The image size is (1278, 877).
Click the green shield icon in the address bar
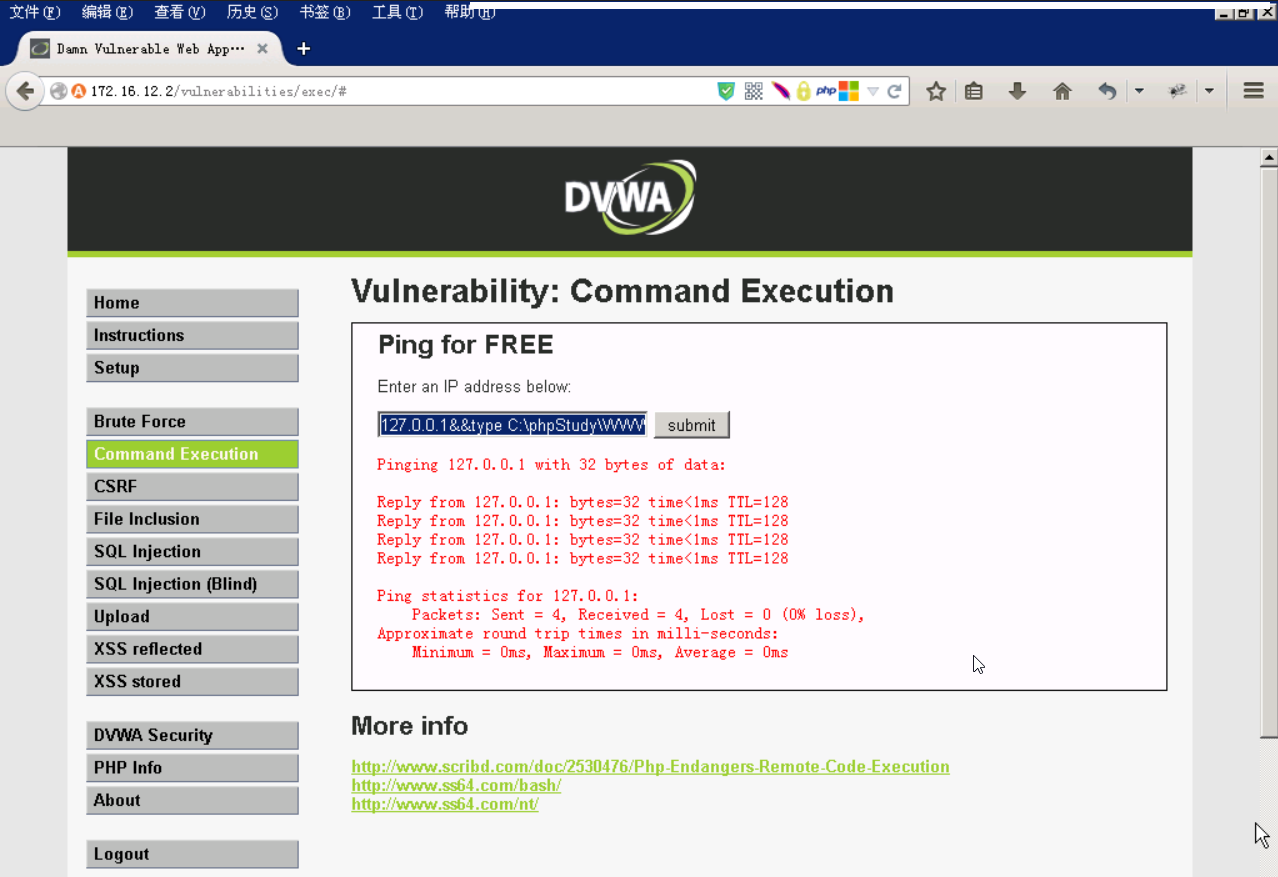[727, 91]
